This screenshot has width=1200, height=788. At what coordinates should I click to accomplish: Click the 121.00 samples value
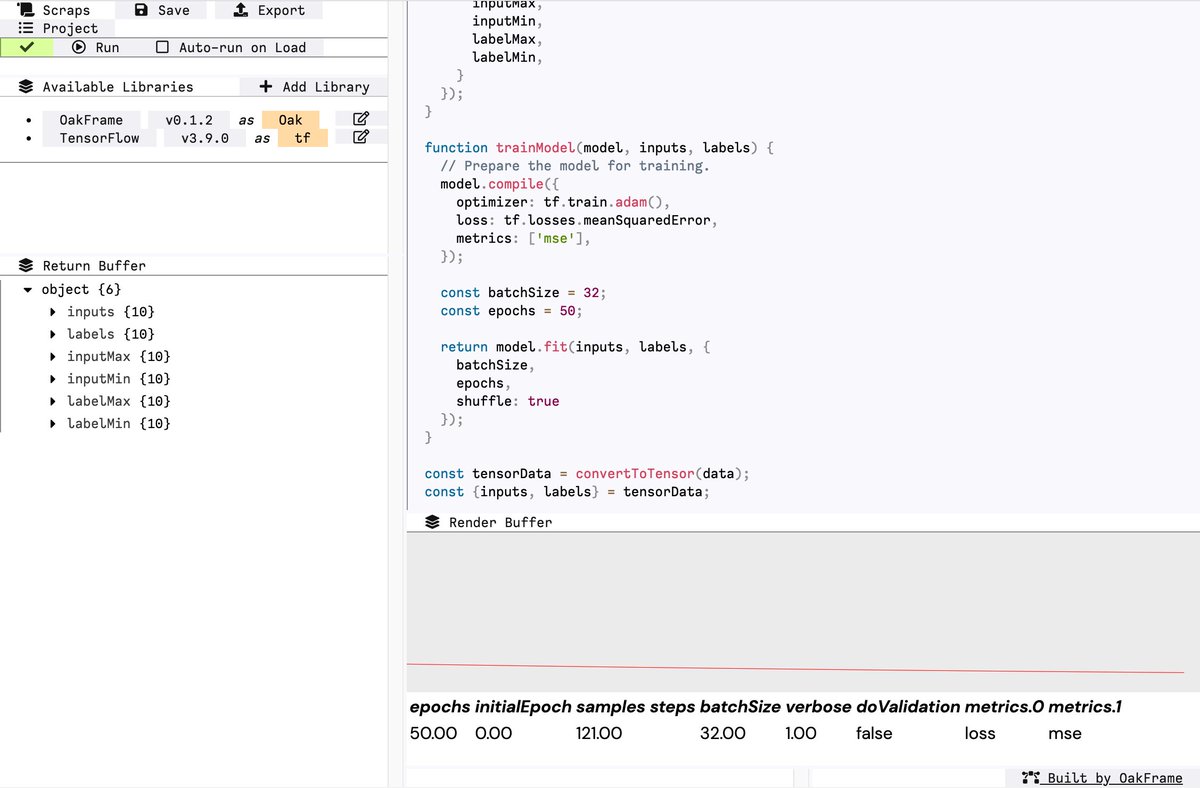(599, 733)
